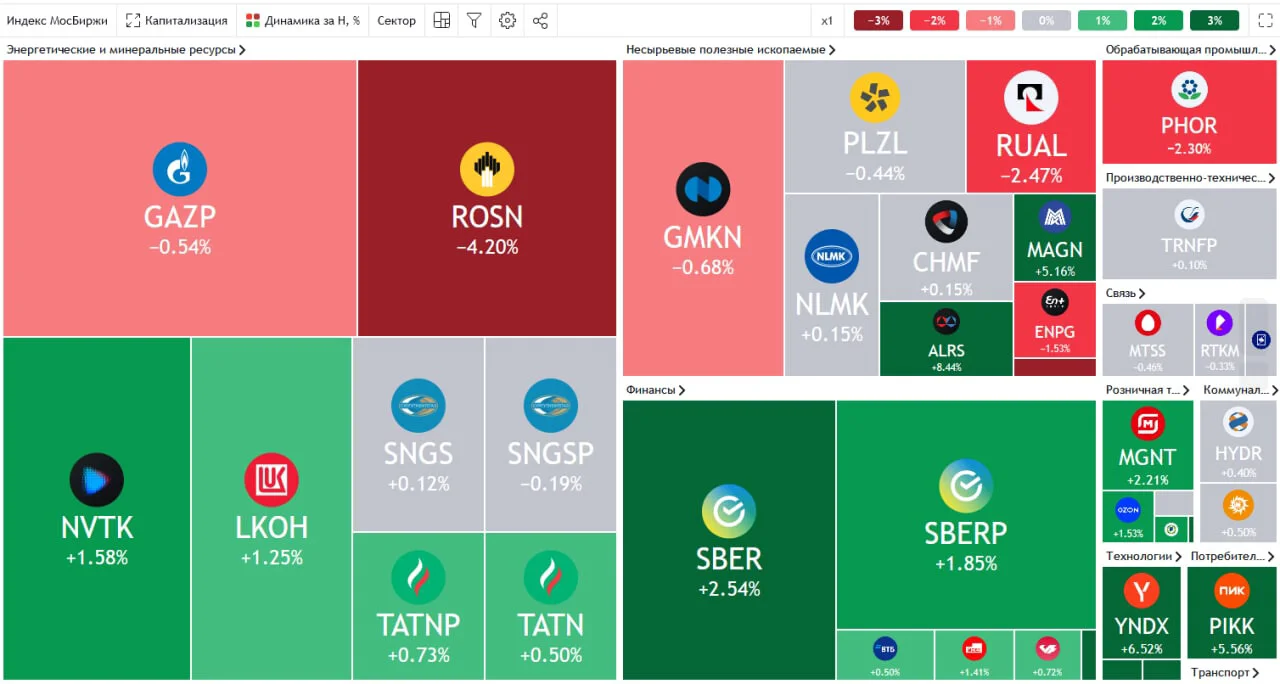Expand the Технологии sector header
Image resolution: width=1280 pixels, height=684 pixels.
click(1143, 556)
